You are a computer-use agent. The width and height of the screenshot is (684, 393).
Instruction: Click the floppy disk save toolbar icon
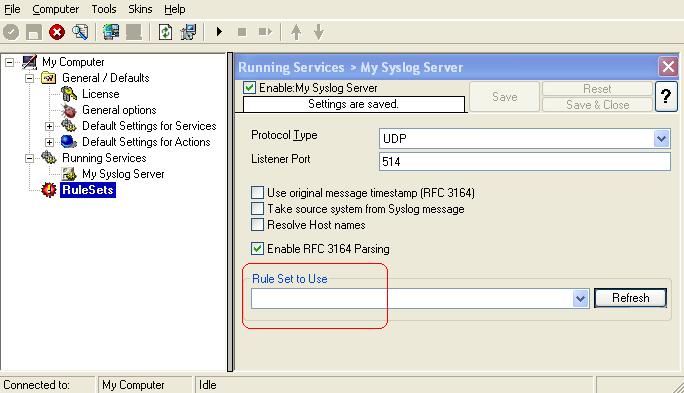click(x=34, y=32)
